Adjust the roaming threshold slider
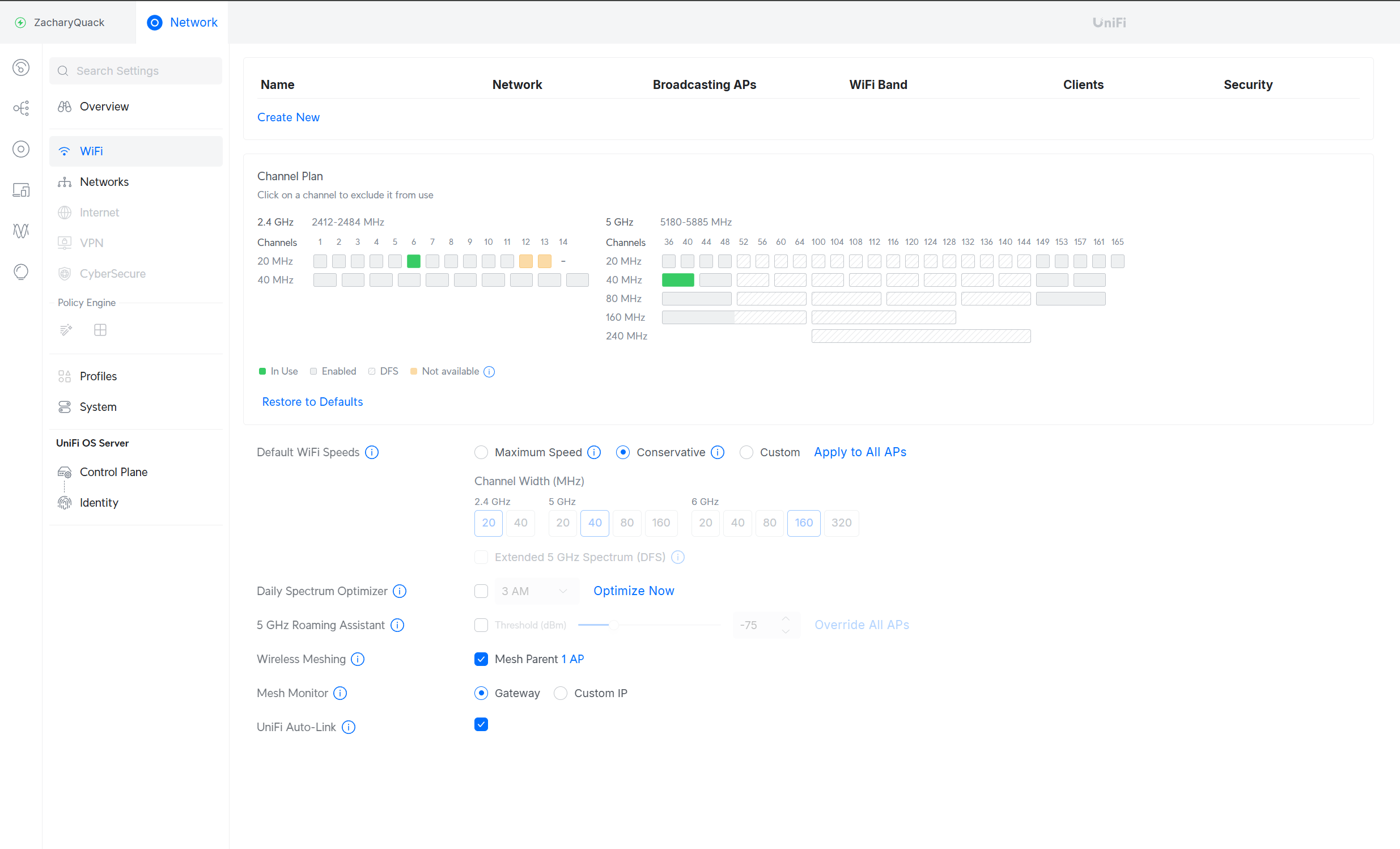 pyautogui.click(x=614, y=625)
